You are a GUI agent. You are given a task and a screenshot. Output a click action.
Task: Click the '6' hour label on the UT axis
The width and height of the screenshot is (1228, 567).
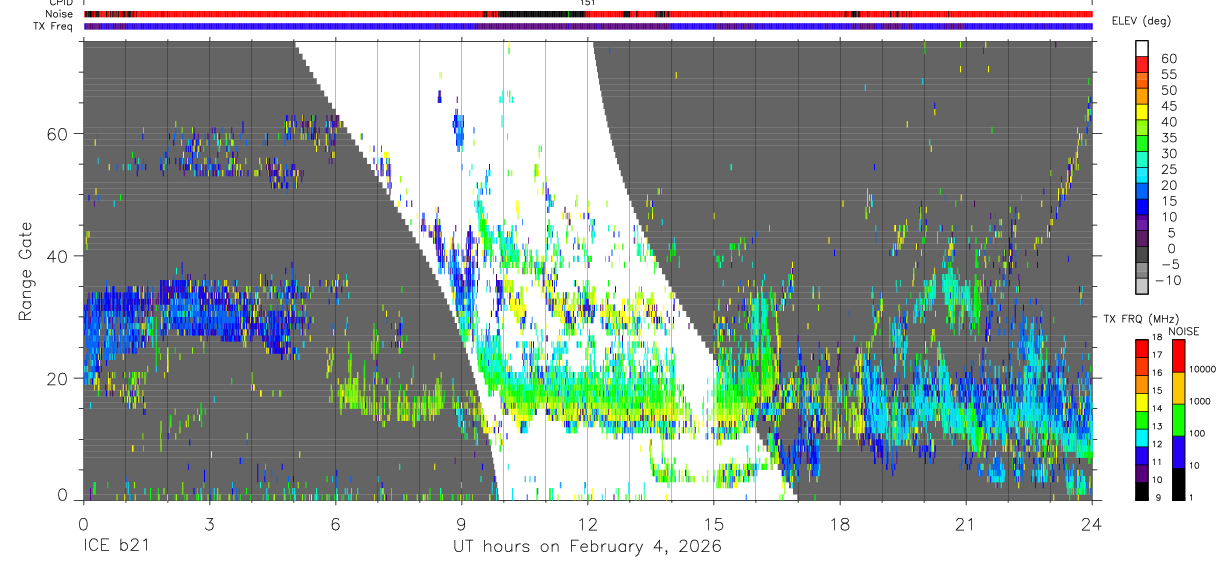(335, 523)
